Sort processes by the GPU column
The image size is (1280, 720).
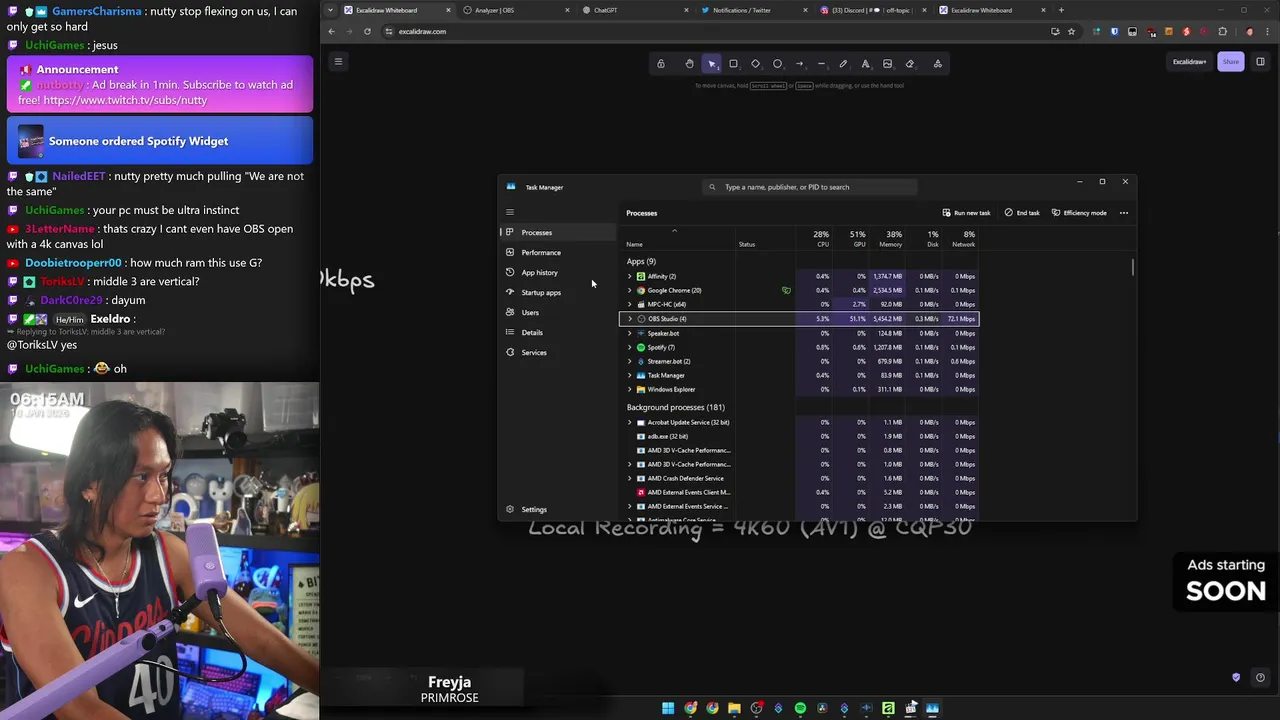point(851,238)
